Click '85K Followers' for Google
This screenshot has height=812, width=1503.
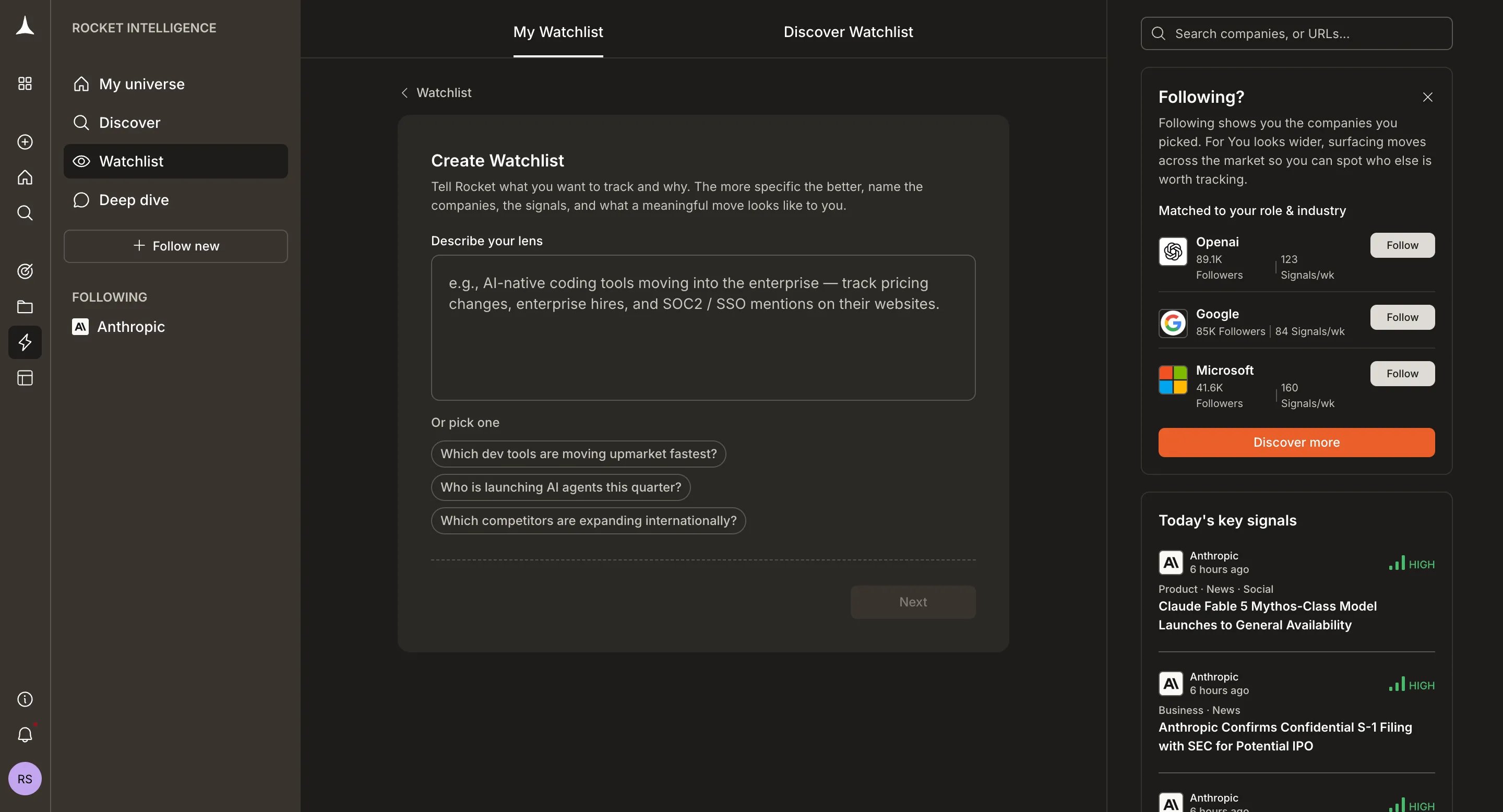point(1230,331)
